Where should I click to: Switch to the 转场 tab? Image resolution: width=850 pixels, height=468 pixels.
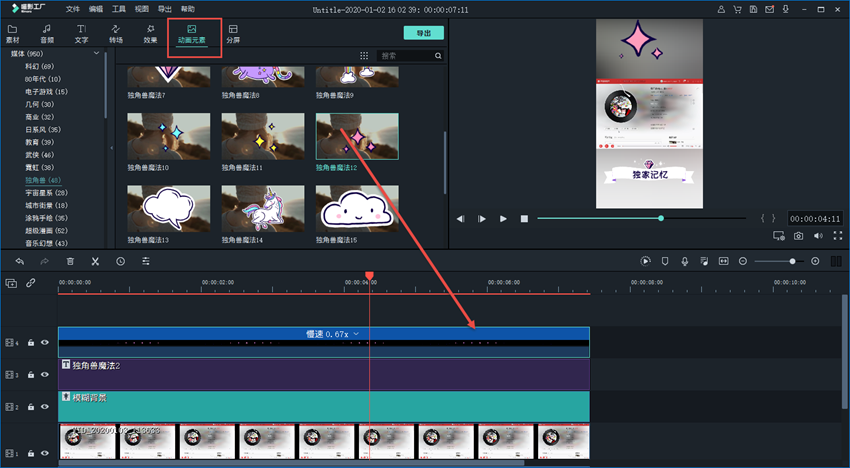116,34
